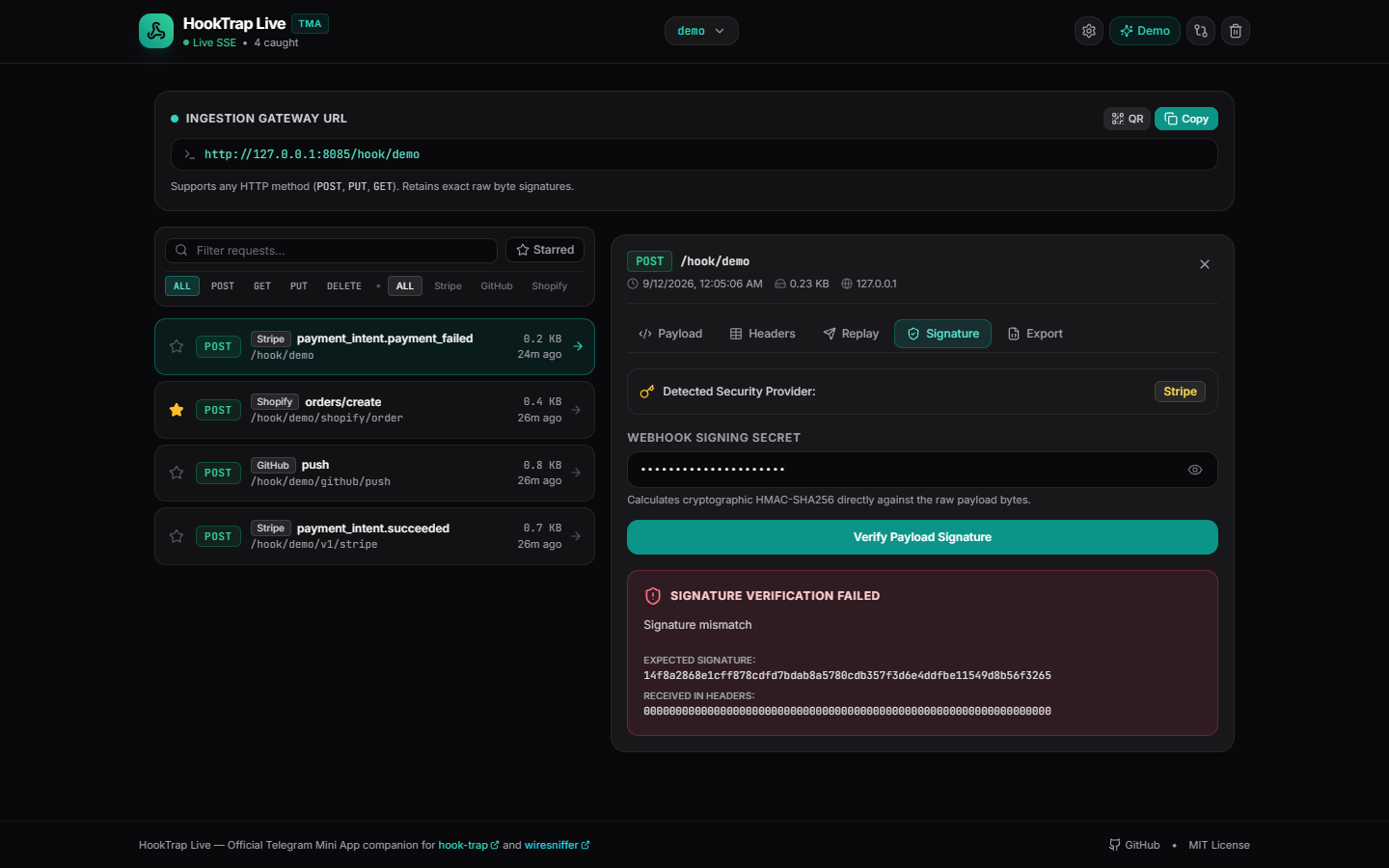1389x868 pixels.
Task: Load Demo data from header button
Action: coord(1145,31)
